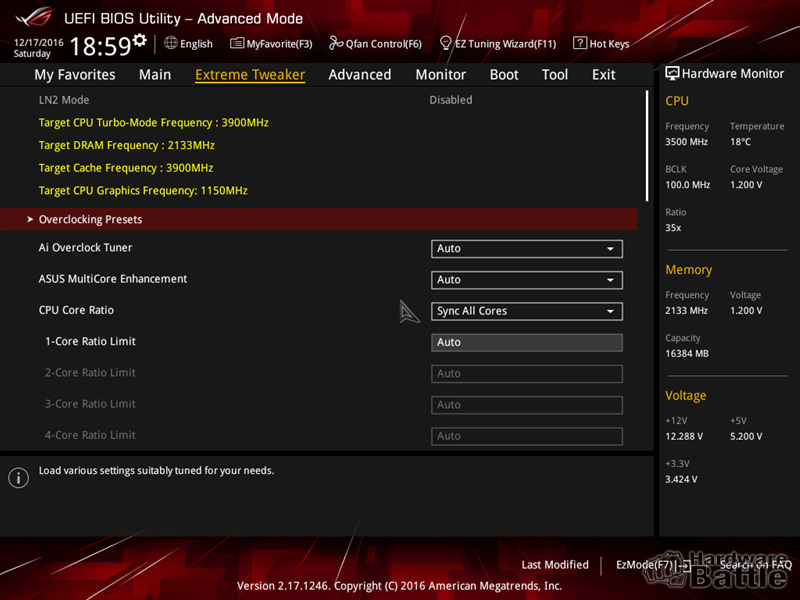Click the +12V 12.288 V reading
Screen dimensions: 800x600
tap(684, 436)
